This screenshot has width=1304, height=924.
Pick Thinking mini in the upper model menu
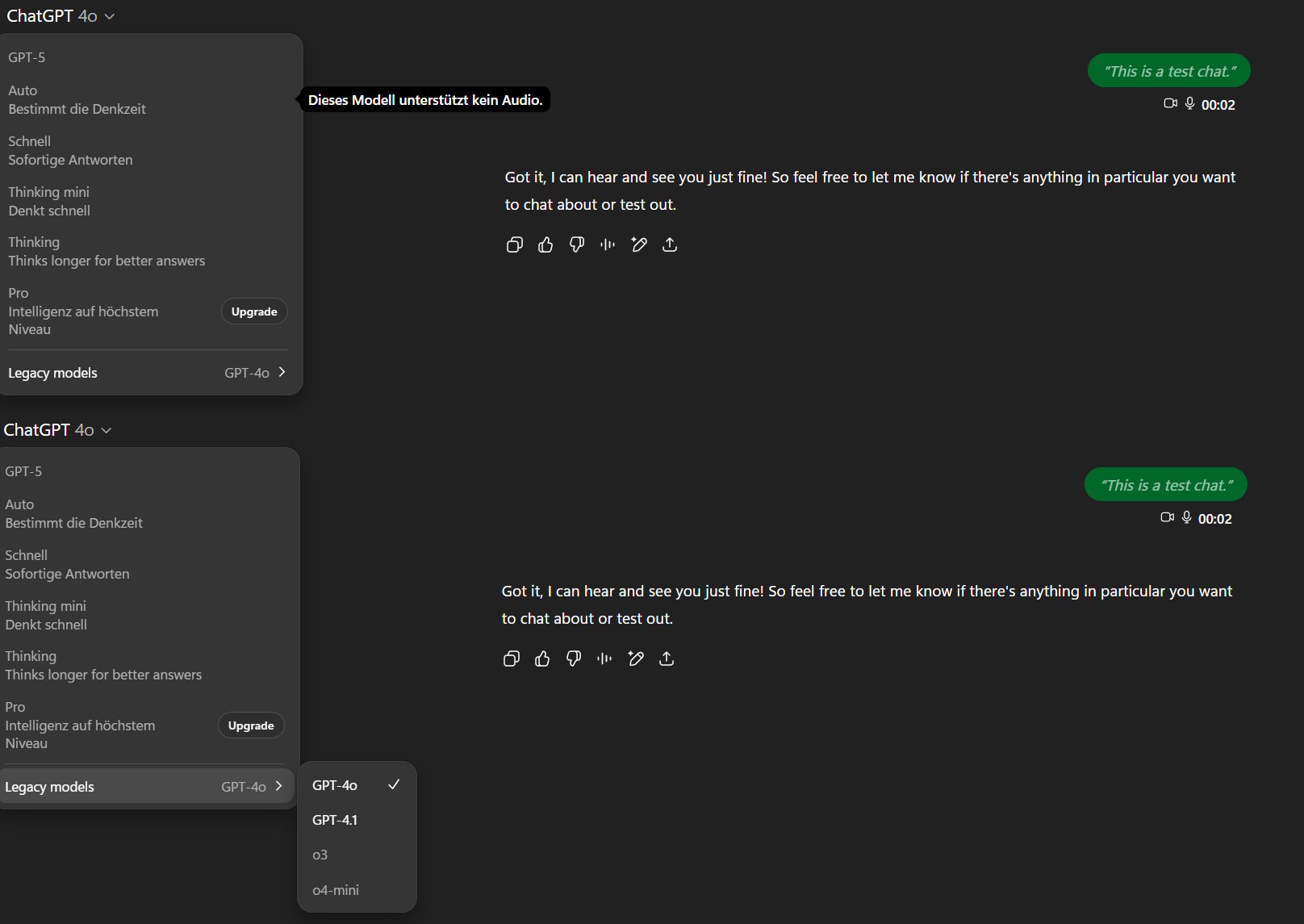148,201
